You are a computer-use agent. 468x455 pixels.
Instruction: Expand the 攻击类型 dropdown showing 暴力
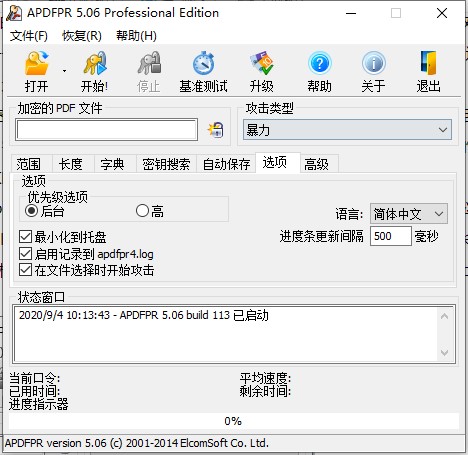pyautogui.click(x=347, y=130)
